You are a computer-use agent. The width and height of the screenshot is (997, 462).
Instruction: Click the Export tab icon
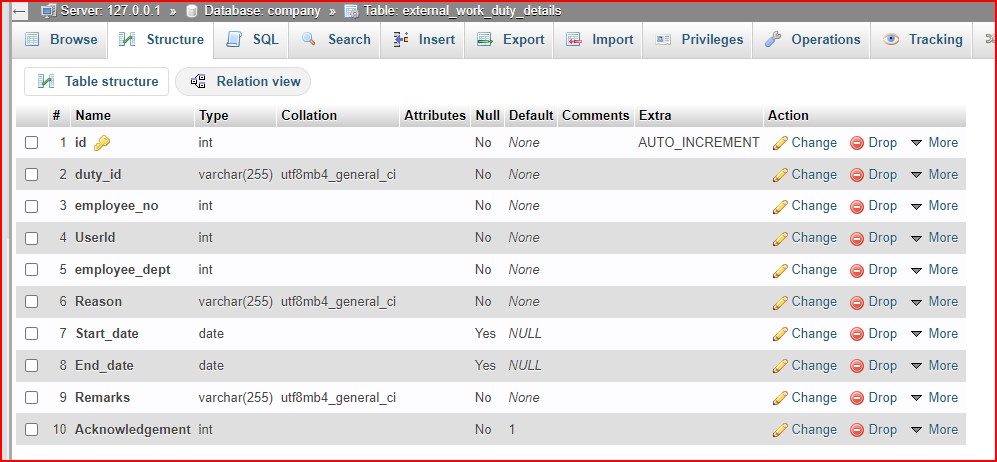(485, 39)
